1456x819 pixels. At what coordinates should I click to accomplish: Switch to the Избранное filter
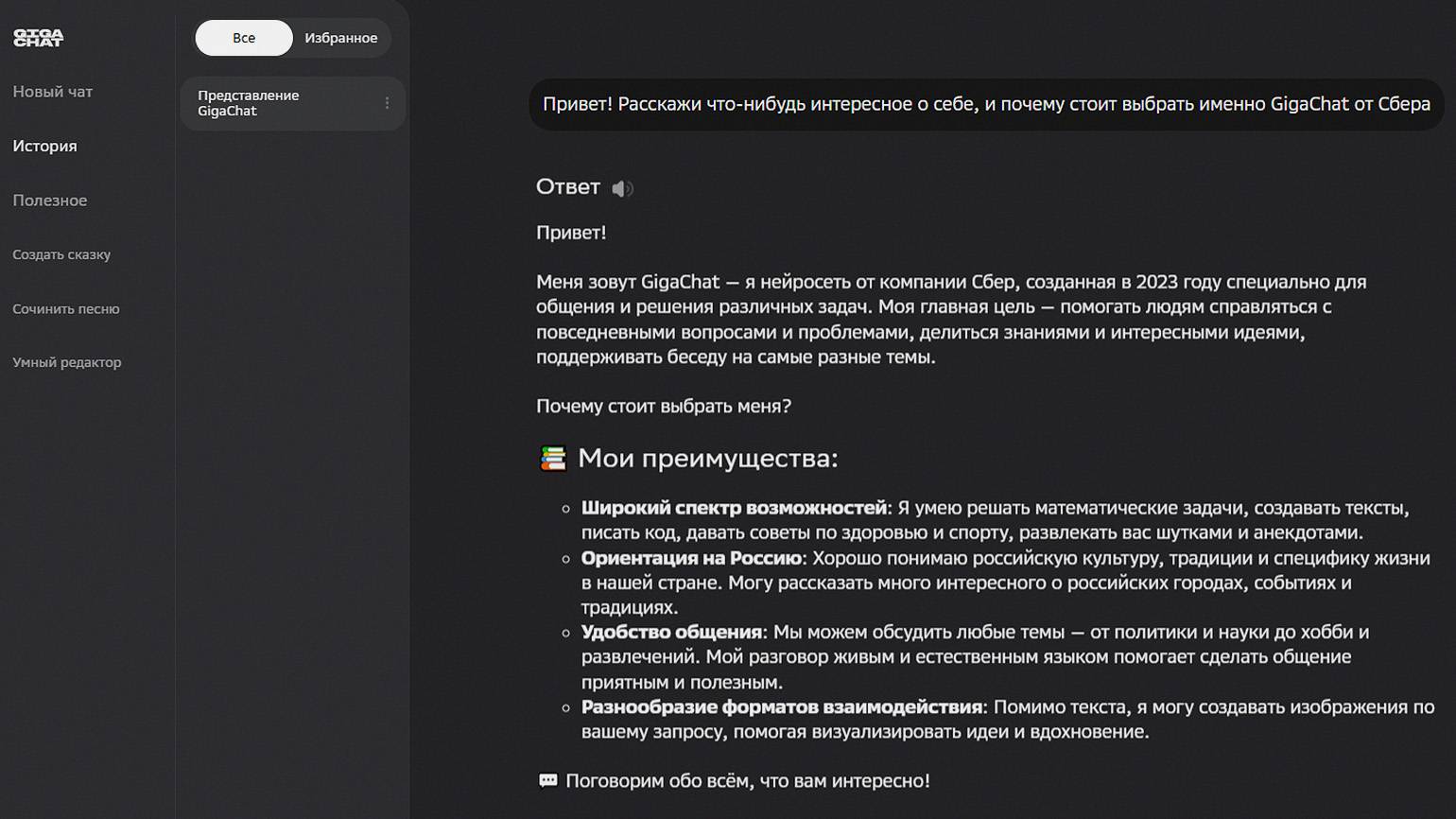coord(341,38)
